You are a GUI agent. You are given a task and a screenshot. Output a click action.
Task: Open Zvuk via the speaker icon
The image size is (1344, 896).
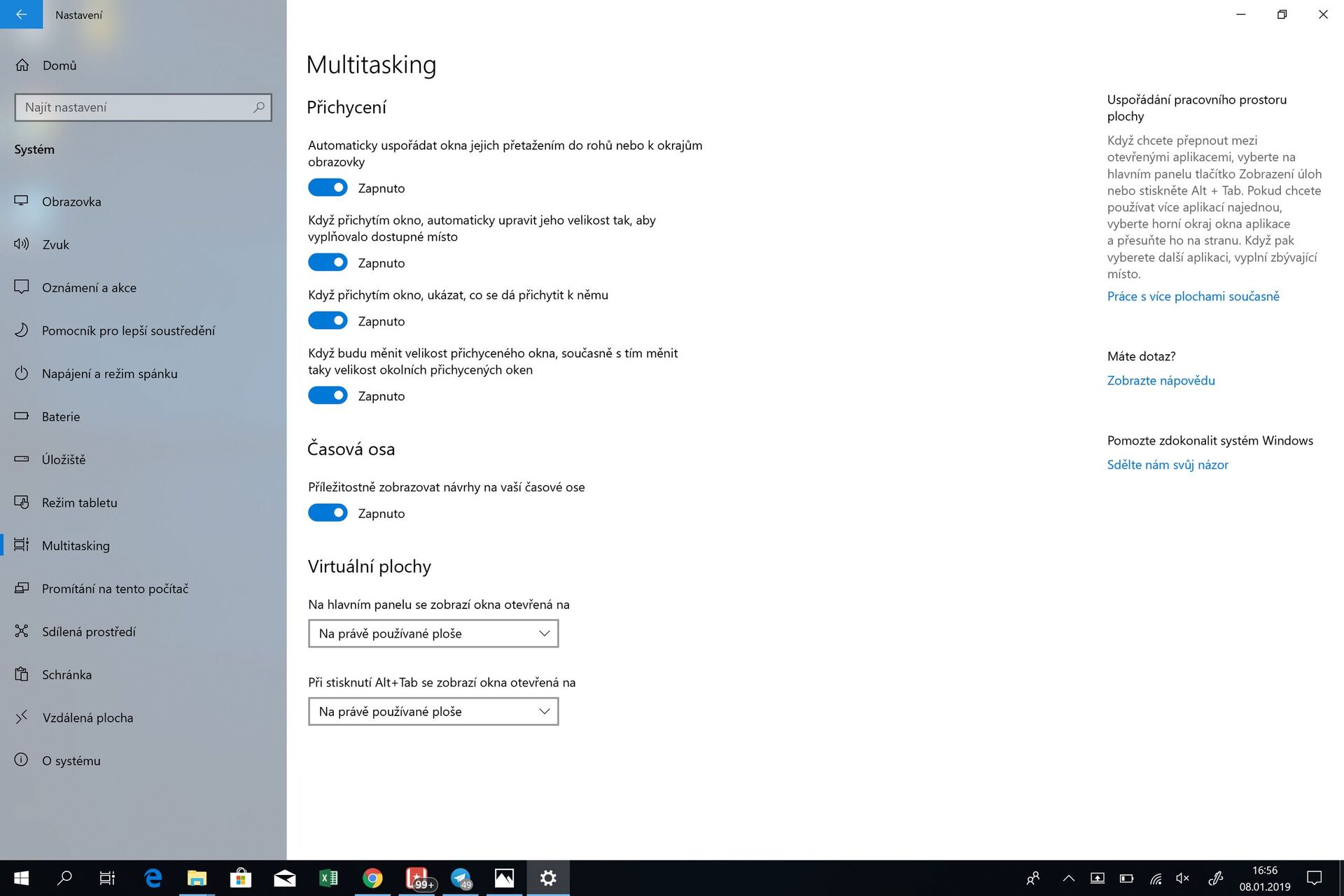tap(22, 244)
